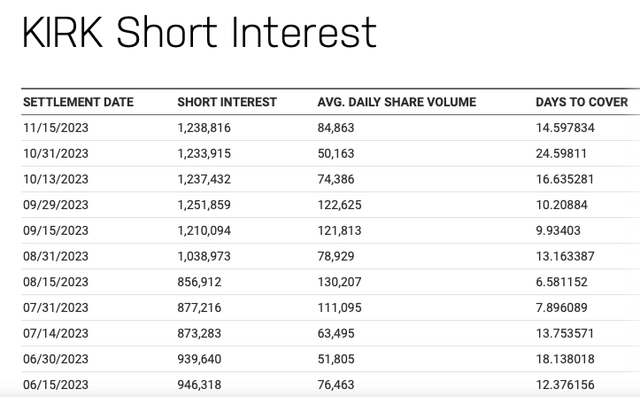Click the 08/15/2023 settlement date cell
Image resolution: width=640 pixels, height=397 pixels.
pos(56,282)
